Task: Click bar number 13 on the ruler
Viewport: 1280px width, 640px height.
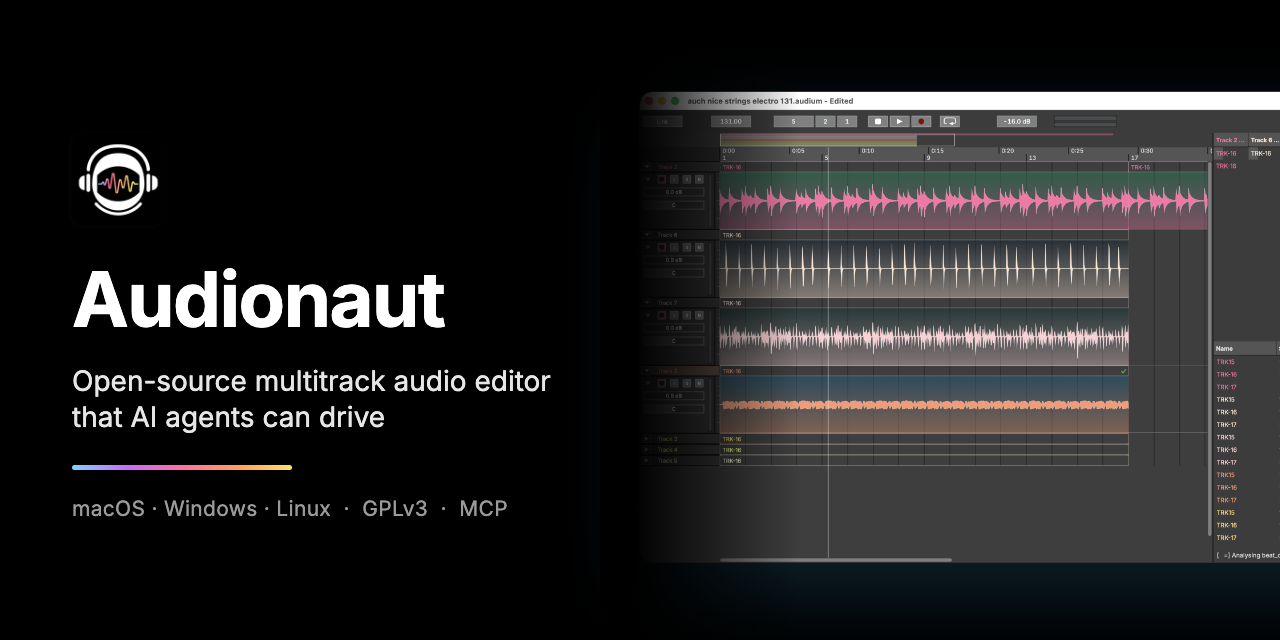Action: coord(1032,158)
